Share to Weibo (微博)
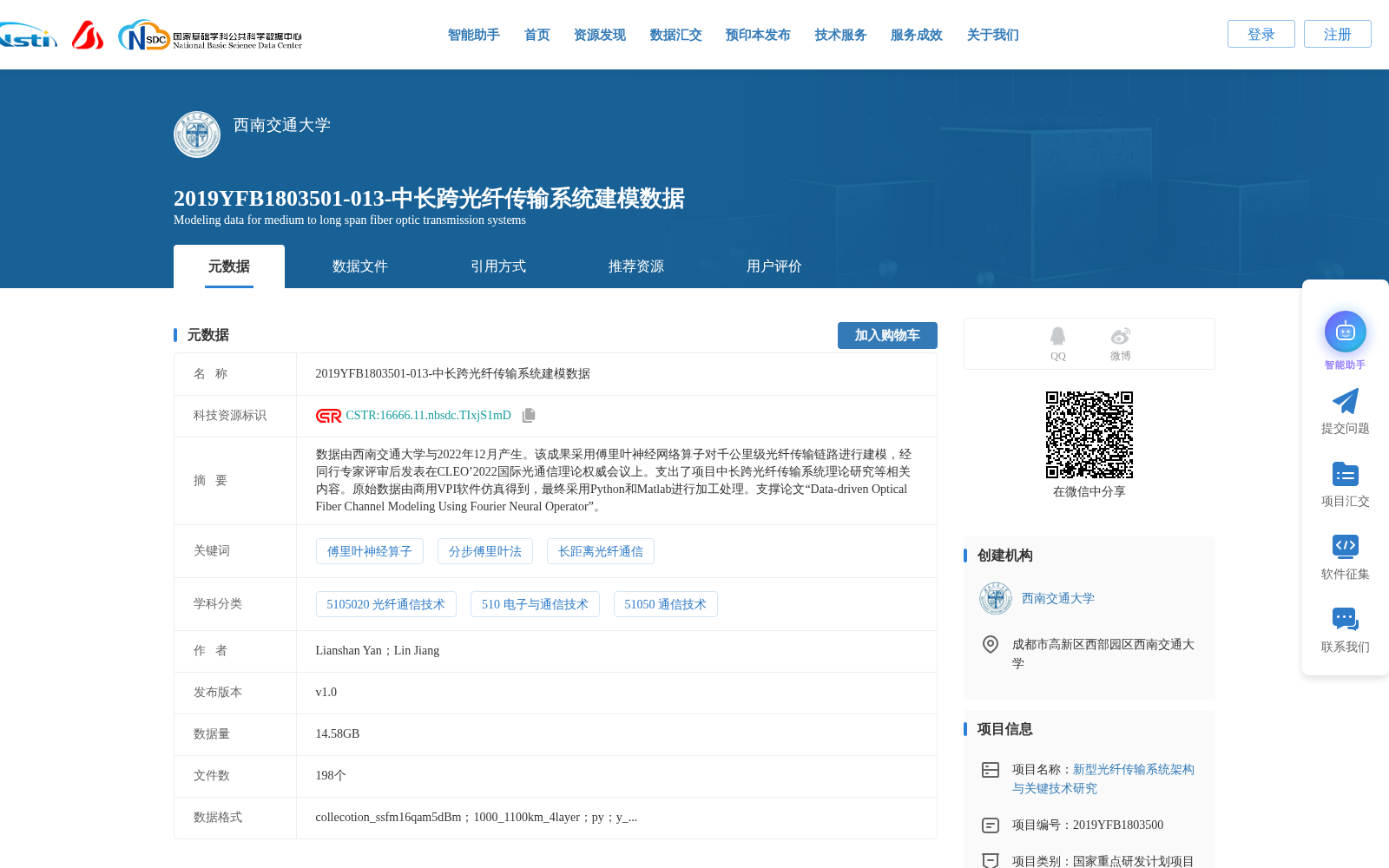Viewport: 1389px width, 868px height. coord(1121,344)
